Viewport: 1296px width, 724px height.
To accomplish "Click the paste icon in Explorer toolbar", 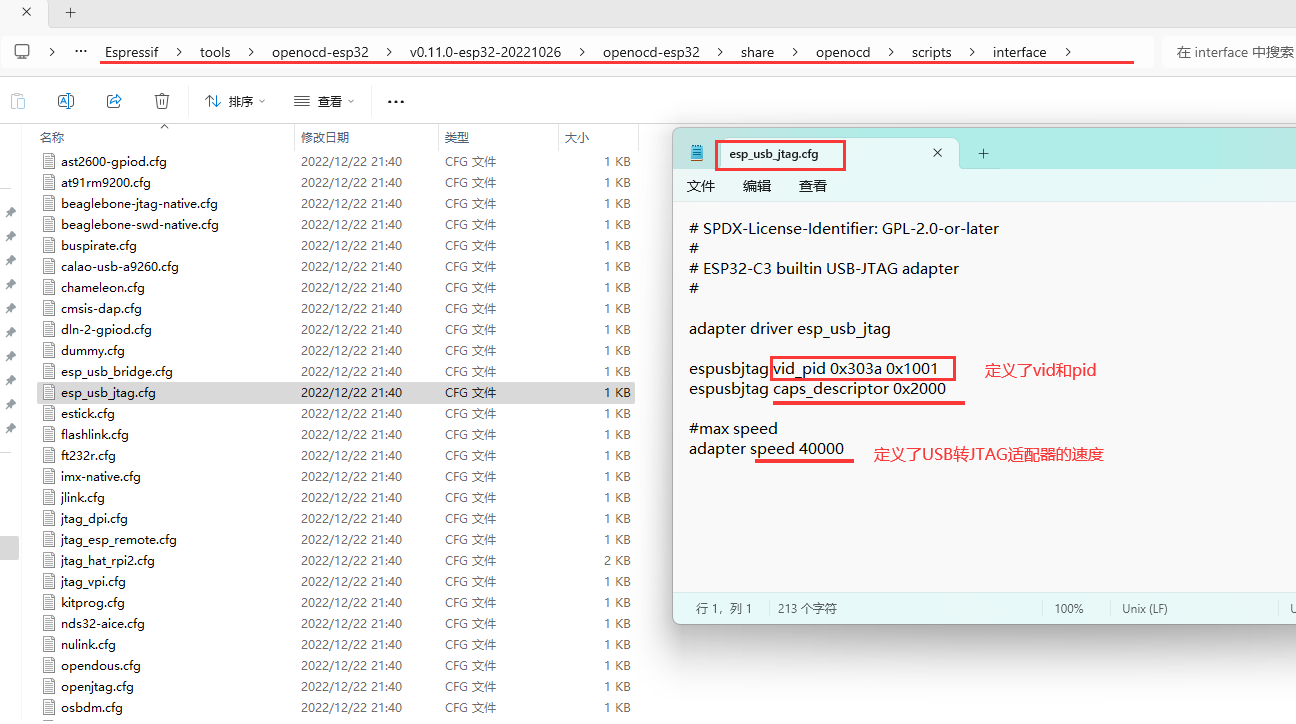I will 18,101.
